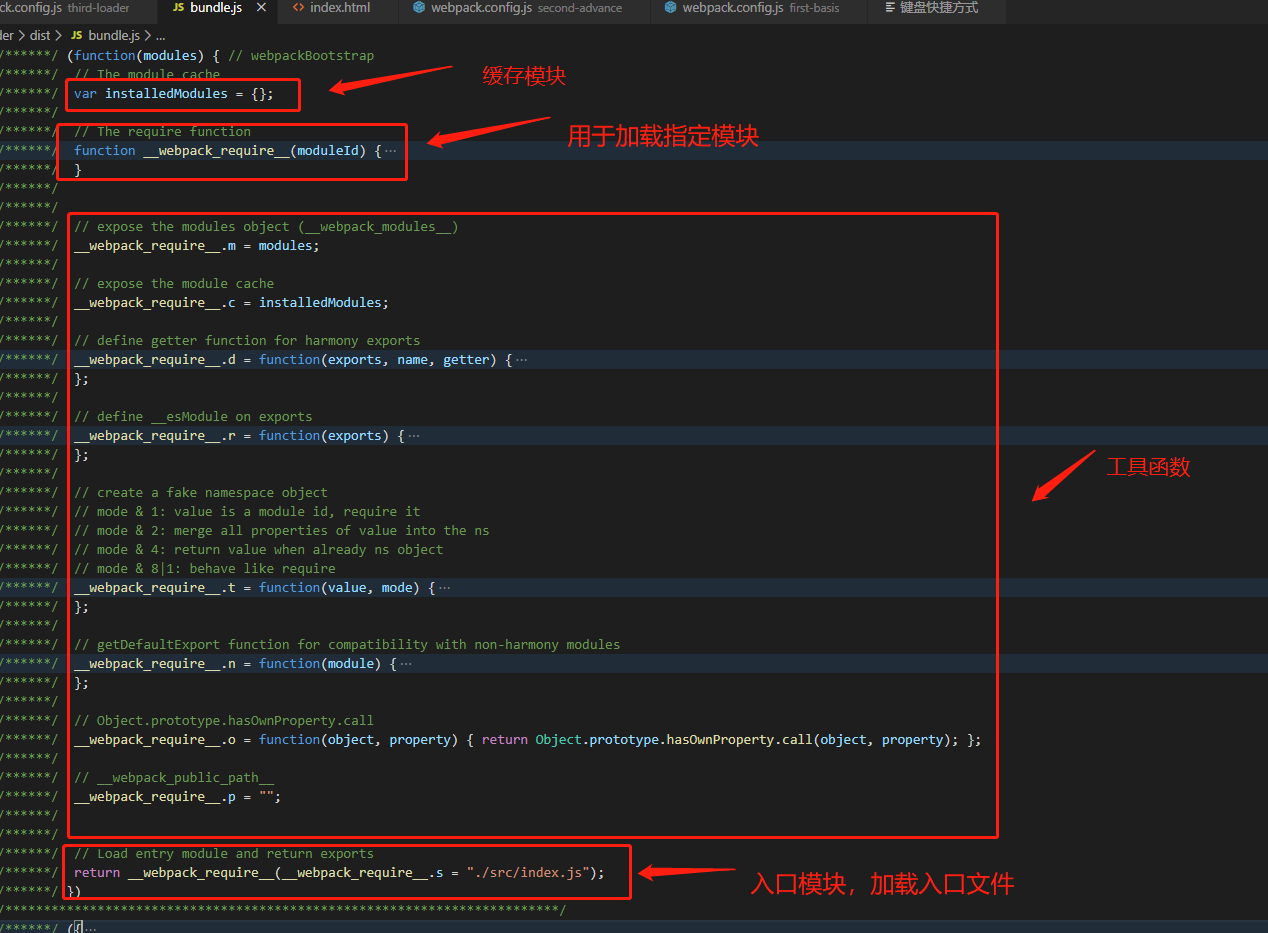This screenshot has height=933, width=1268.
Task: Click the long asterisk separator comment line
Action: pos(283,909)
